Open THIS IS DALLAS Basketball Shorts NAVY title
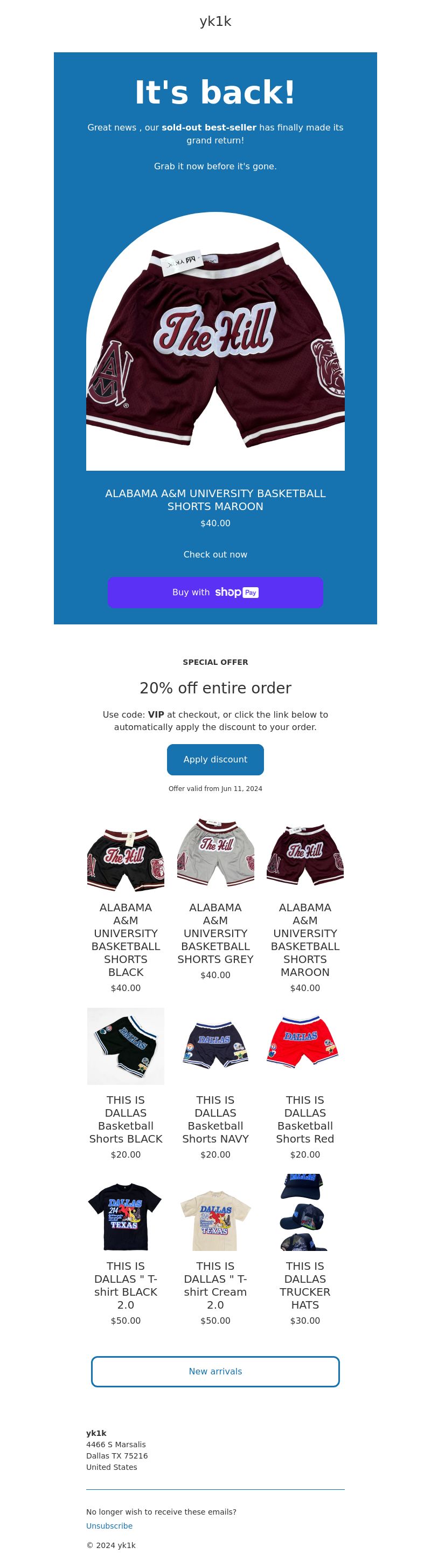The width and height of the screenshot is (431, 1568). click(215, 1119)
